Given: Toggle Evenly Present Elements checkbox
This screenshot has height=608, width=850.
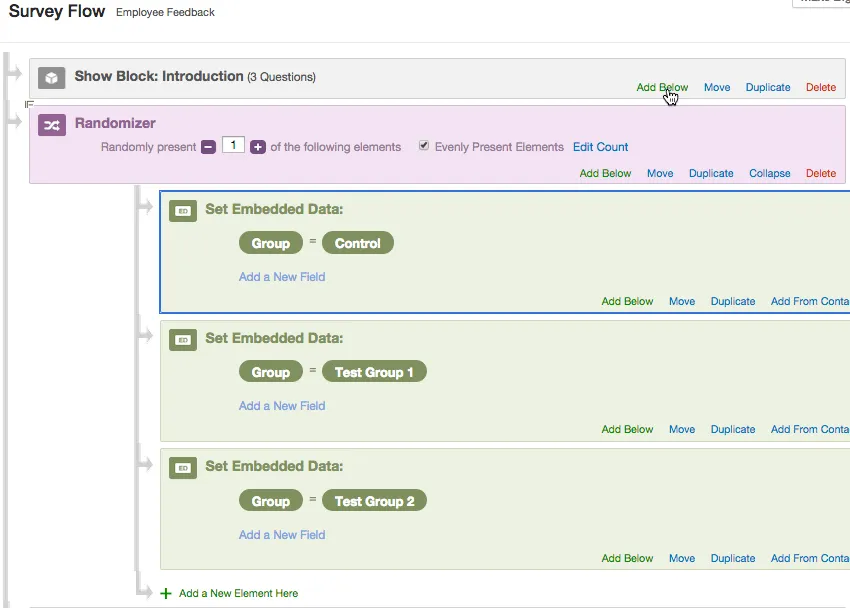Looking at the screenshot, I should (x=424, y=146).
